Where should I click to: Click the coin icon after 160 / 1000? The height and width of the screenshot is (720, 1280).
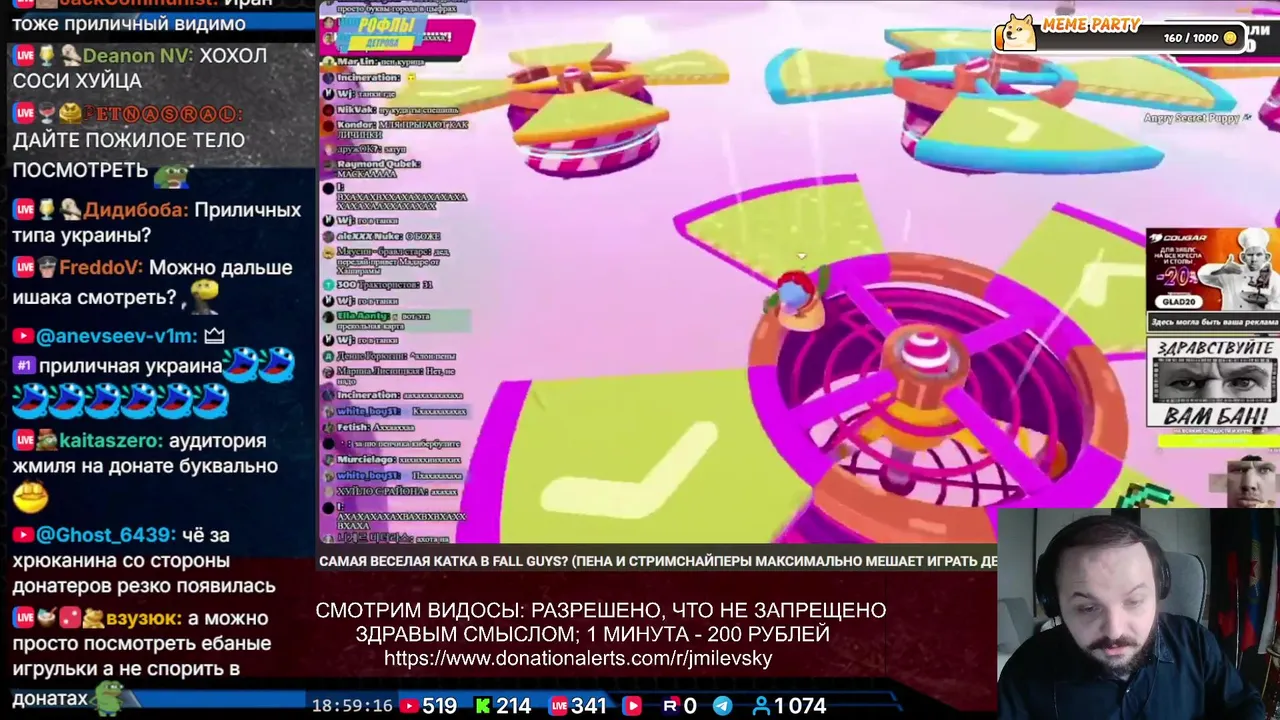(1230, 38)
